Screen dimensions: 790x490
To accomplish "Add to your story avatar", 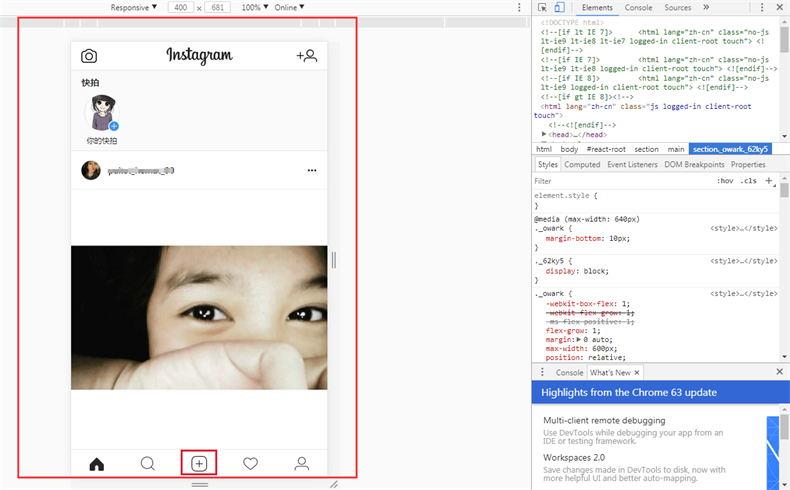I will [102, 113].
